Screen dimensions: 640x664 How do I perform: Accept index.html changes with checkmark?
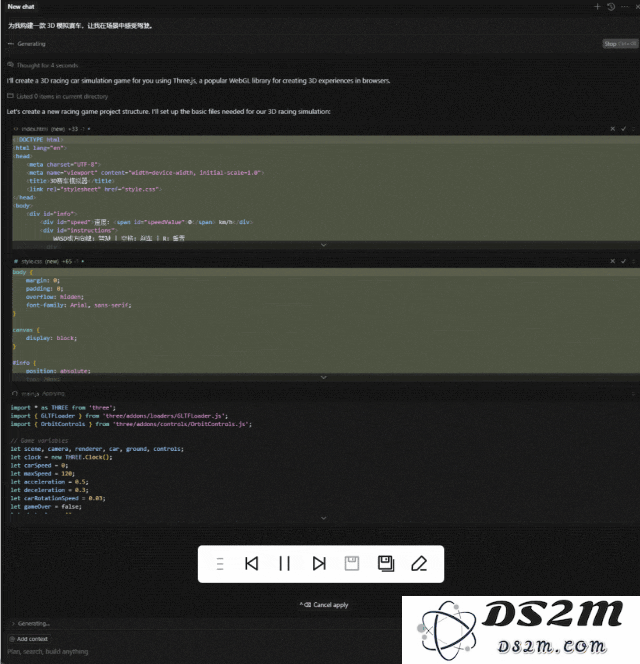pos(623,129)
